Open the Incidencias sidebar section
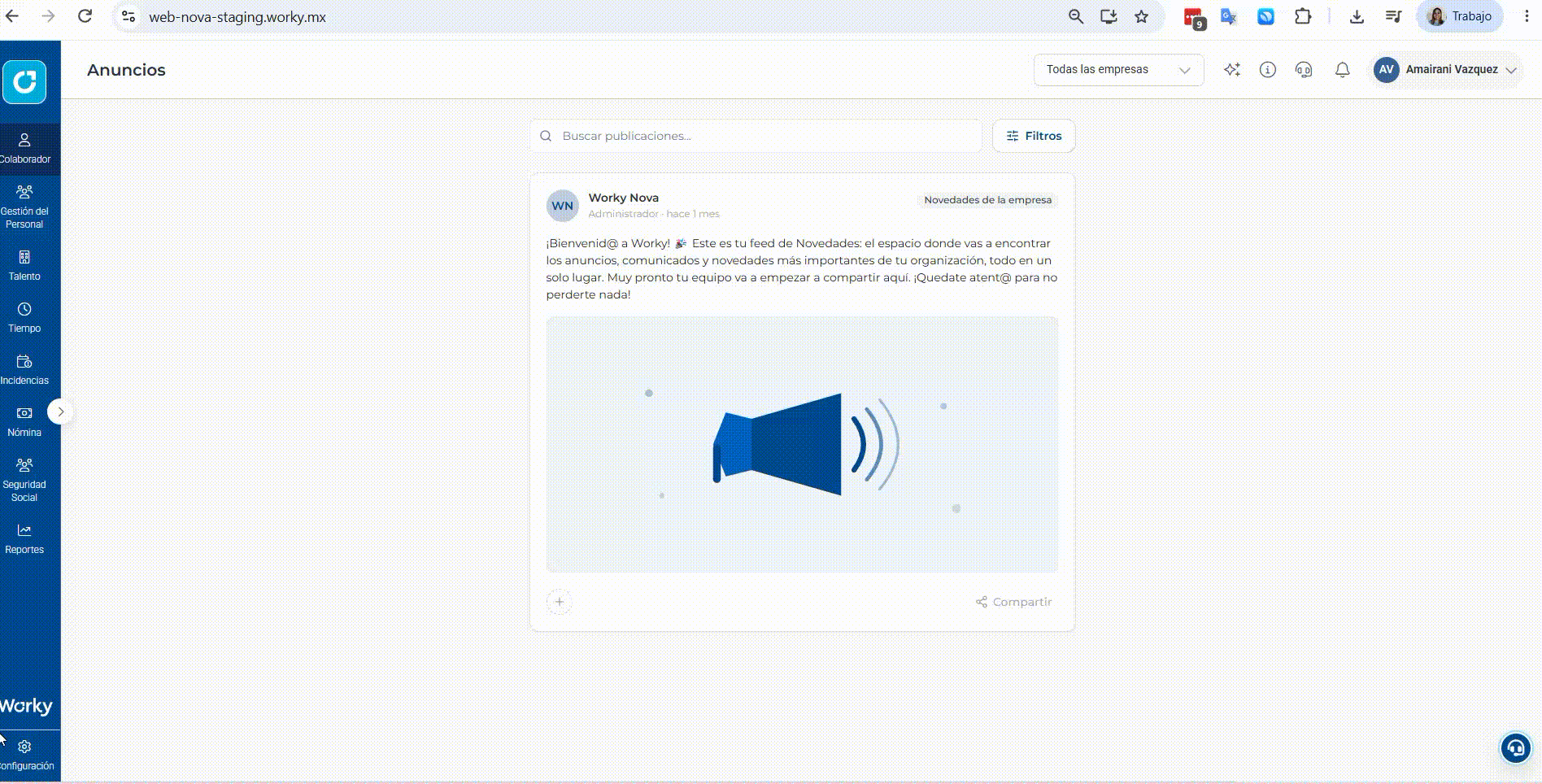The image size is (1542, 784). (24, 370)
